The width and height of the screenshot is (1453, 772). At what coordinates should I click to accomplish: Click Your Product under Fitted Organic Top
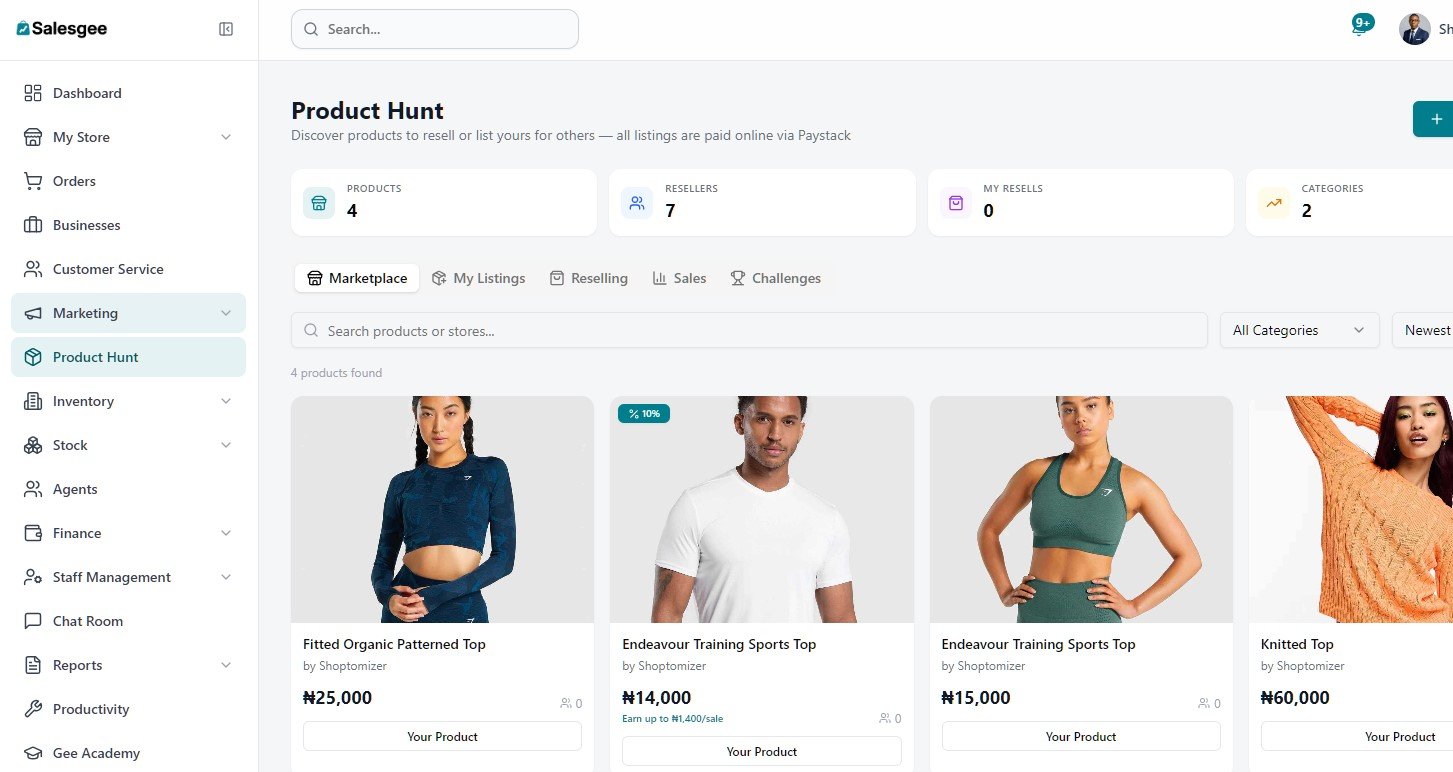tap(442, 736)
